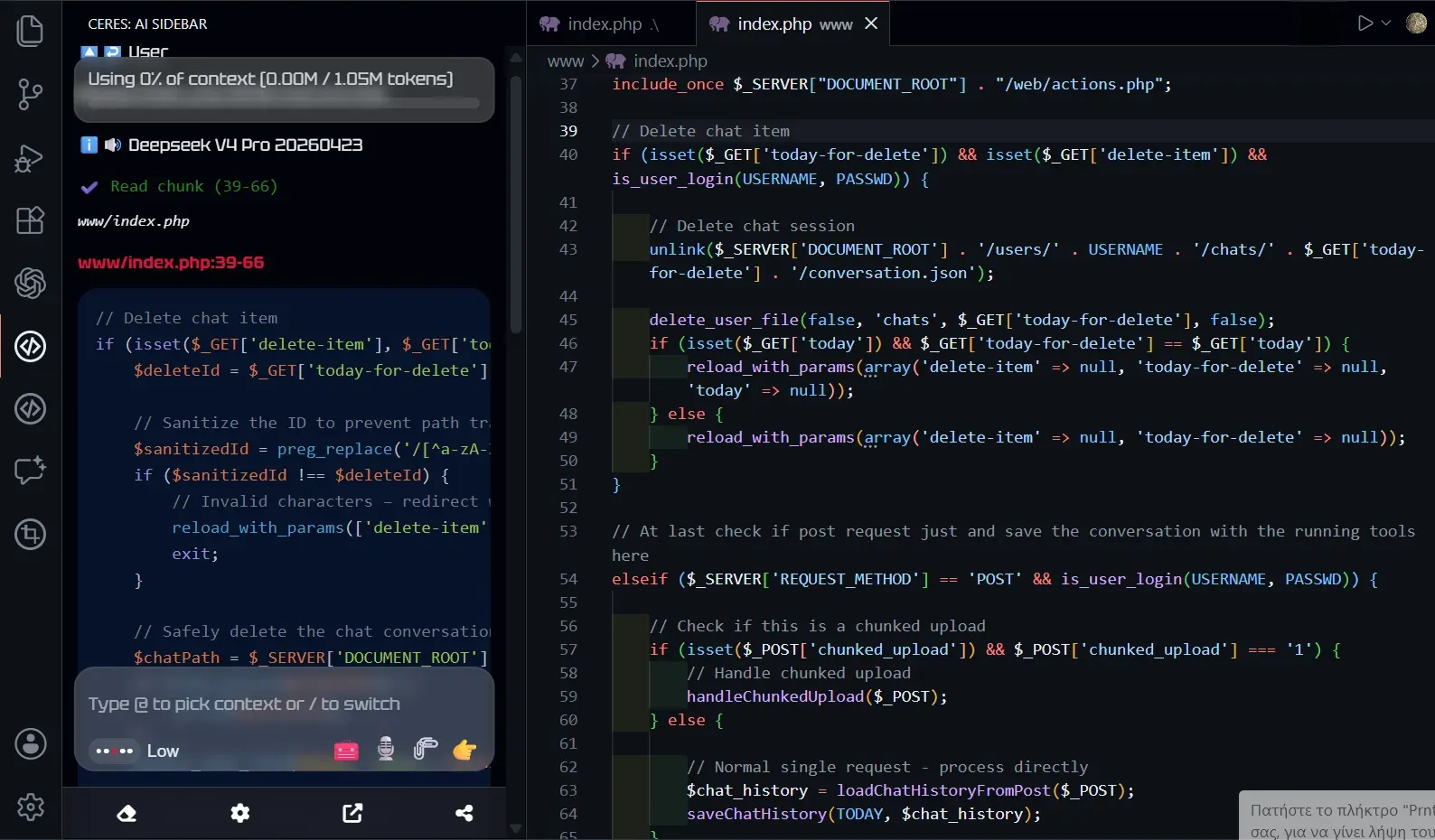Click the Read chunk (39-66) entry

pyautogui.click(x=193, y=186)
